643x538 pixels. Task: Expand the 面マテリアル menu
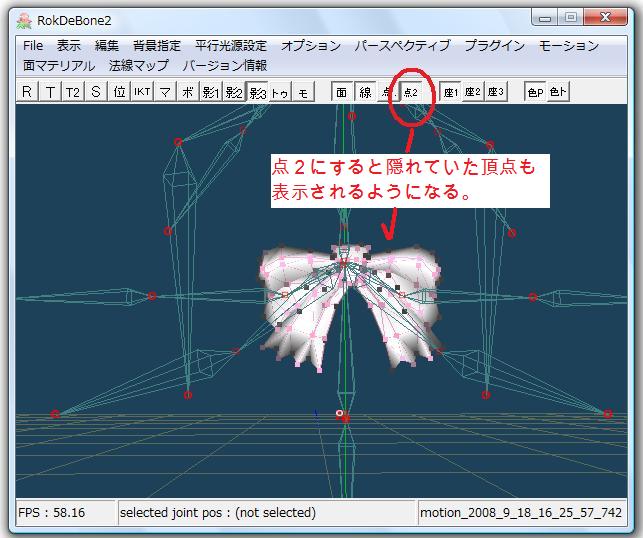coord(59,66)
